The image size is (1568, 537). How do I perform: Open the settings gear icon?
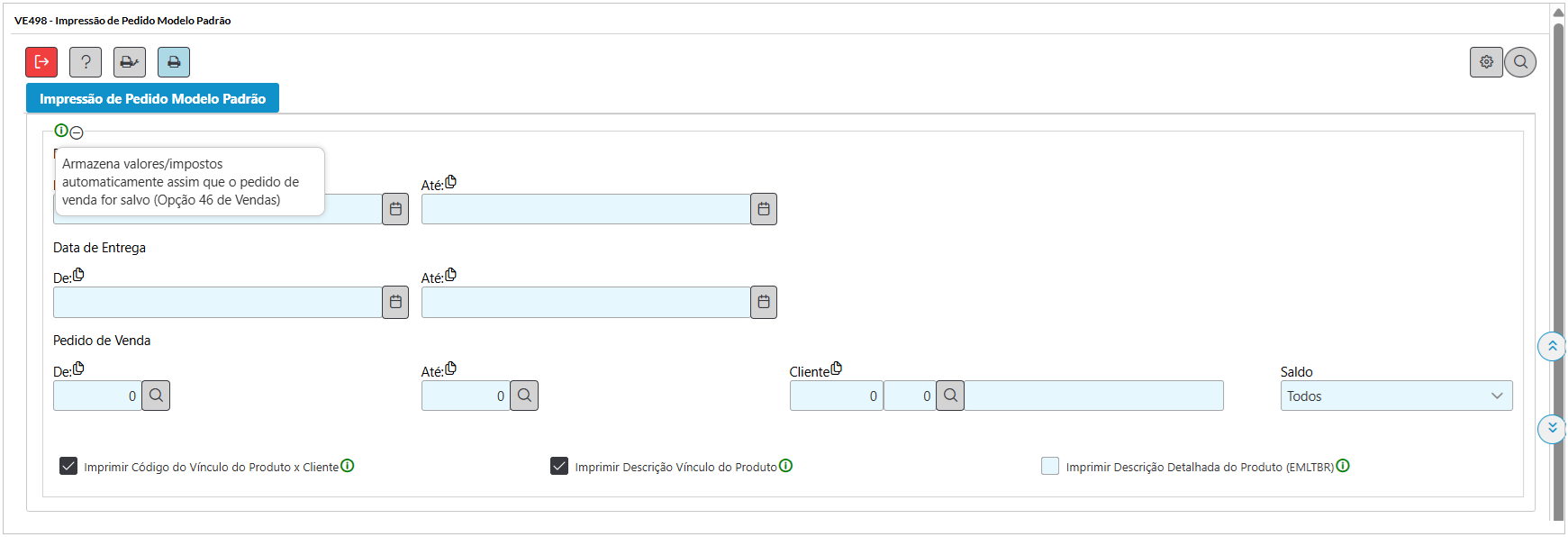click(x=1486, y=62)
